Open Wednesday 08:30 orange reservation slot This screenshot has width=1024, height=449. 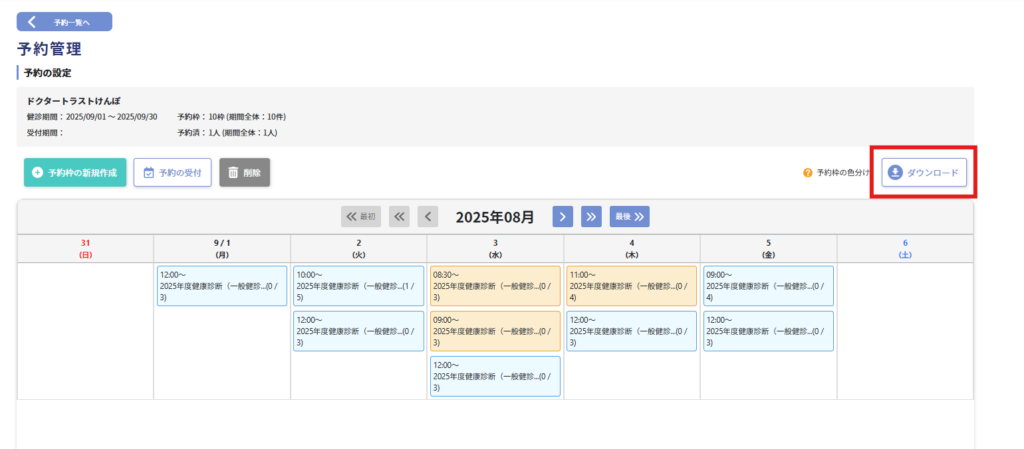click(x=495, y=285)
